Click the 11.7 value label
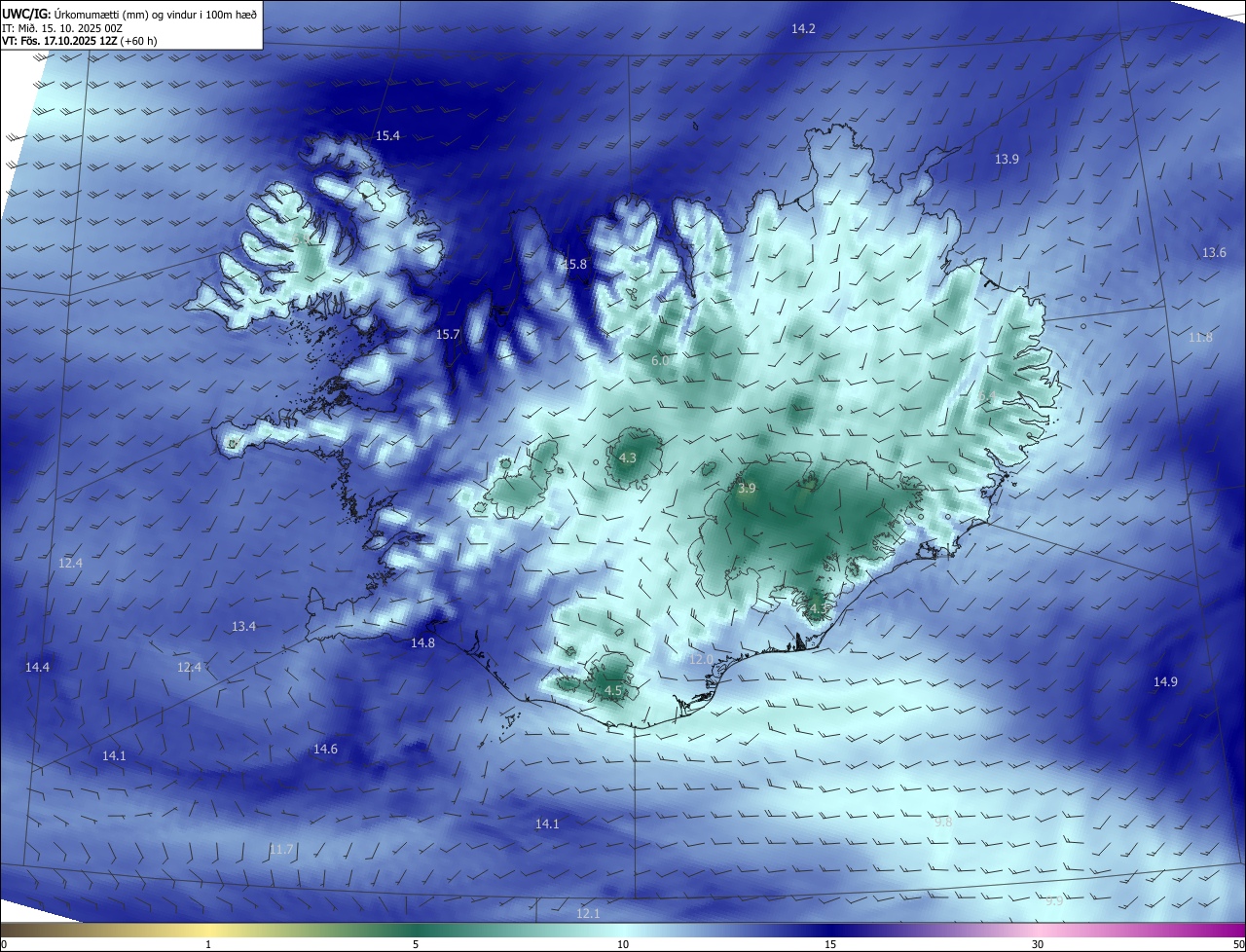The width and height of the screenshot is (1246, 952). 280,849
